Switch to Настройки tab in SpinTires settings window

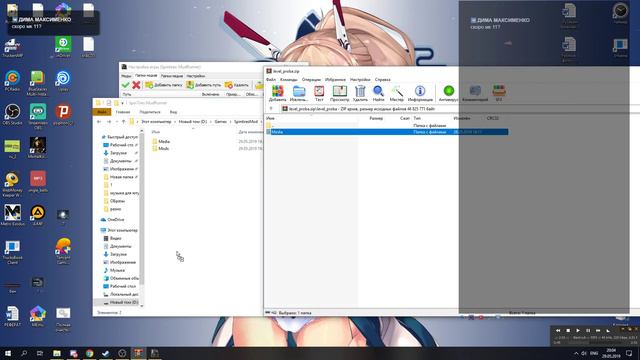tap(196, 76)
